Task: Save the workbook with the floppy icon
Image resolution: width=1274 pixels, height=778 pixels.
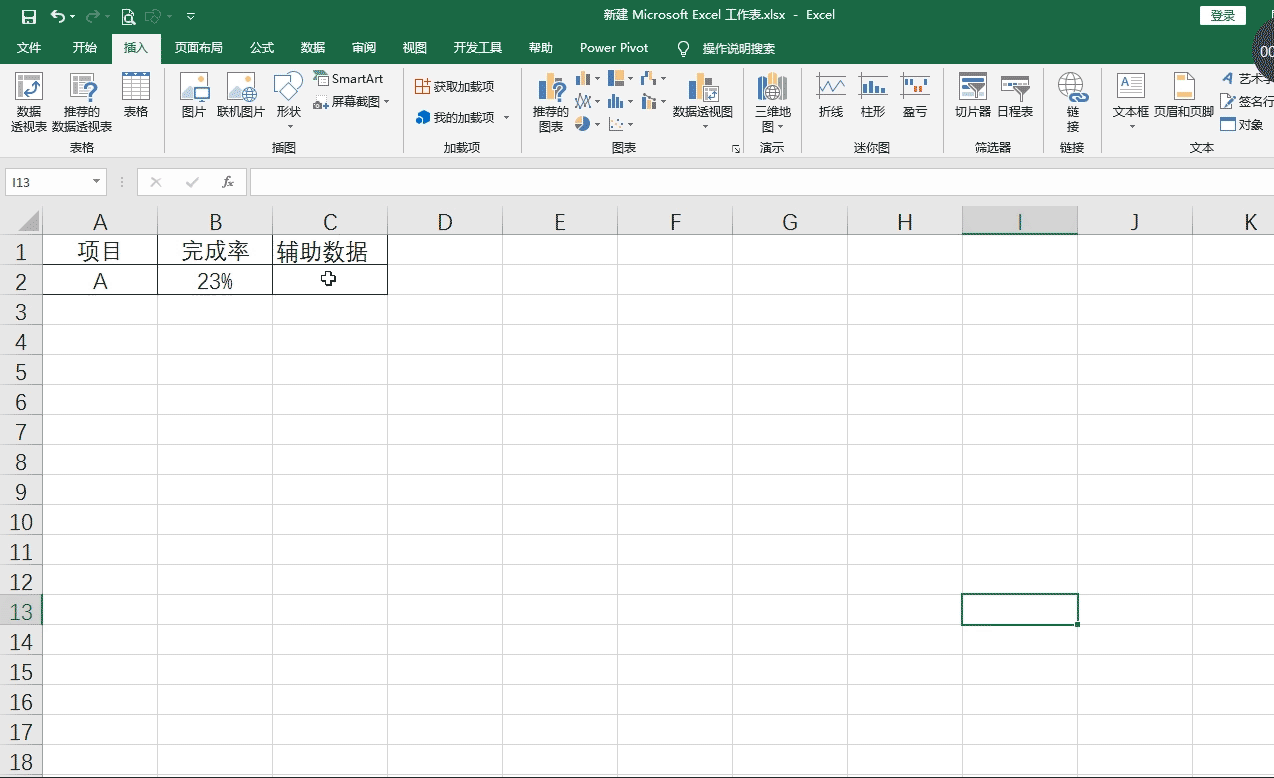Action: coord(28,16)
